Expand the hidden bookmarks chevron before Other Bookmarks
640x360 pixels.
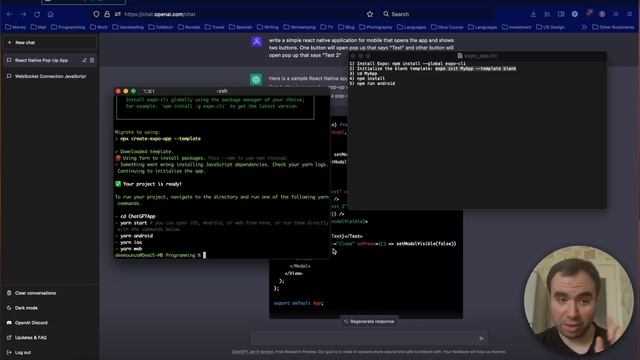[x=584, y=27]
